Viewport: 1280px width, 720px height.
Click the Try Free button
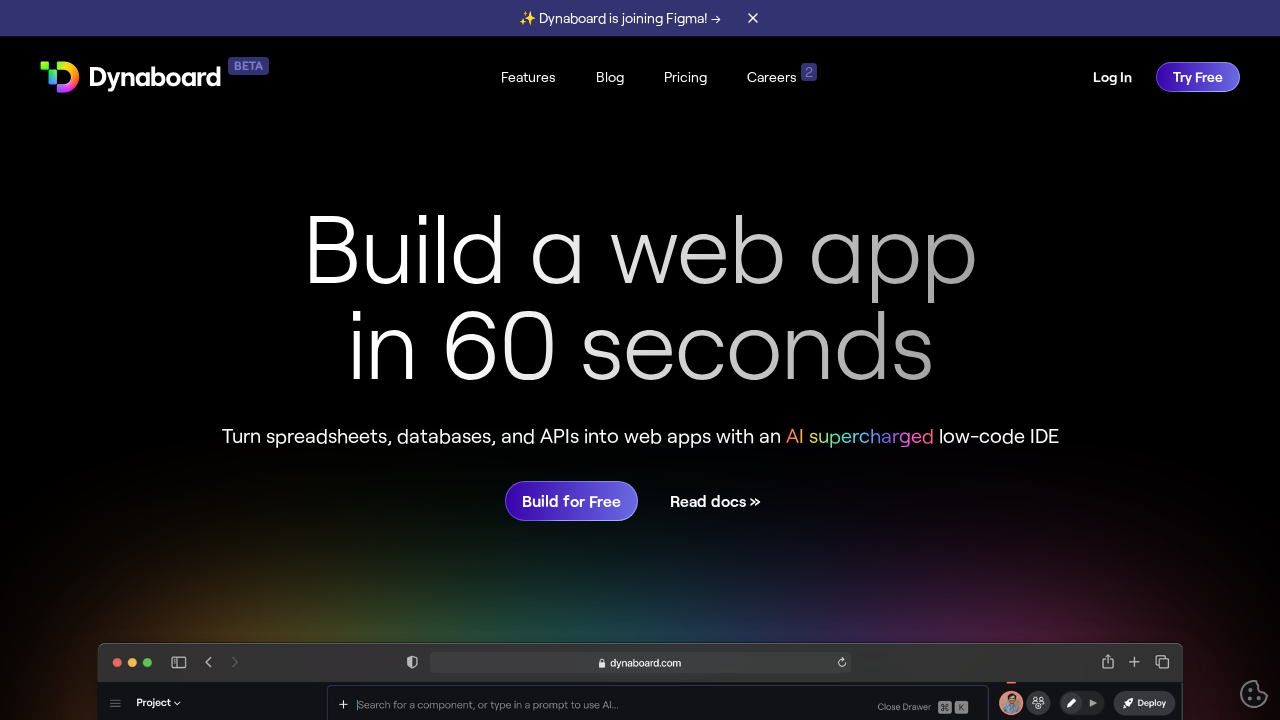(1197, 77)
